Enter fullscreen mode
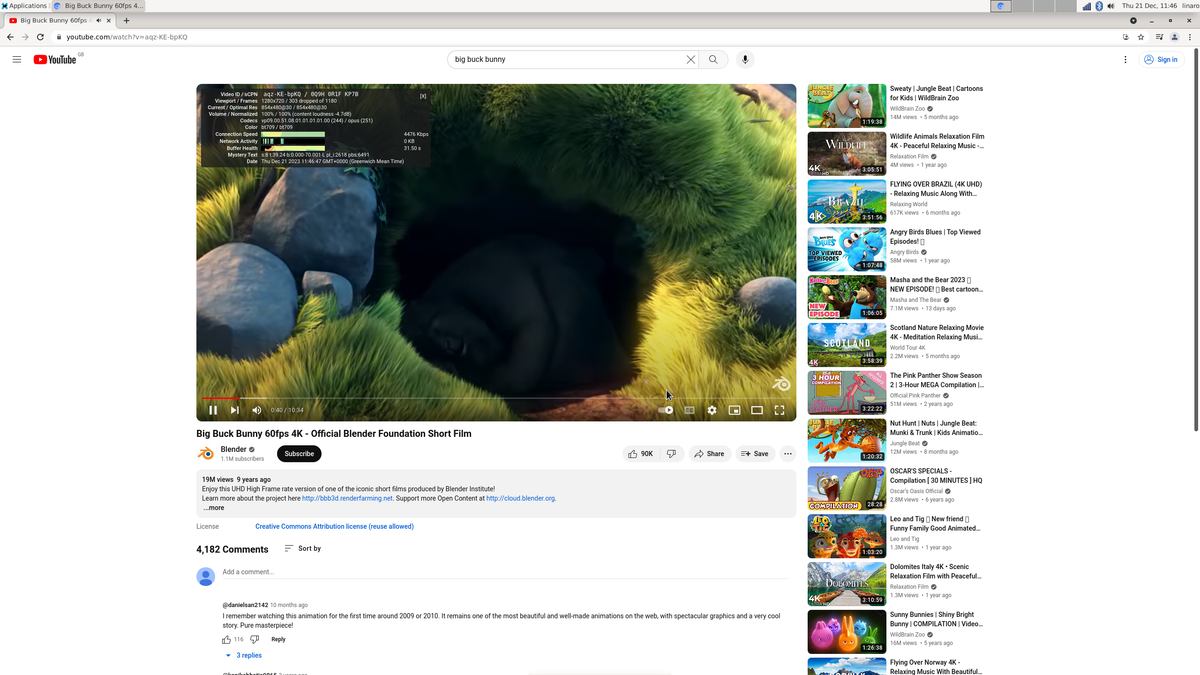Image resolution: width=1200 pixels, height=675 pixels. pos(780,410)
